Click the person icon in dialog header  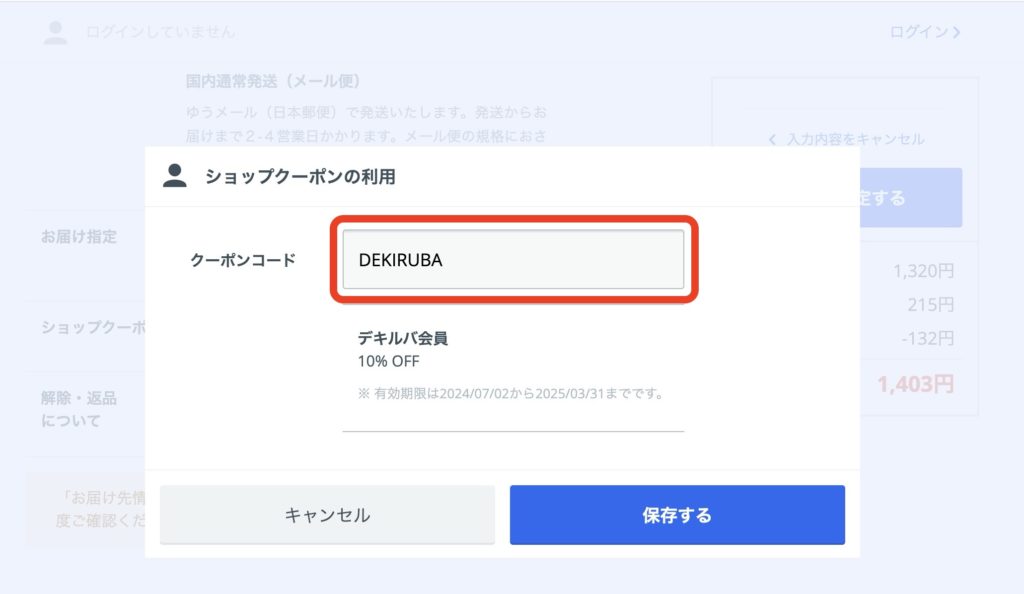174,176
